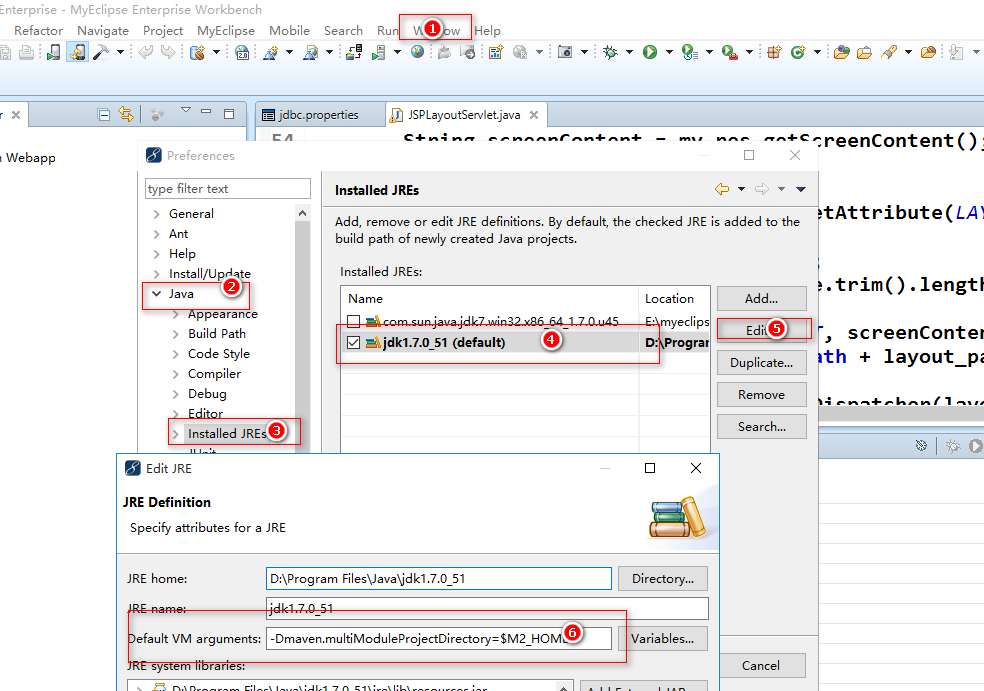Click the flashlight Search icon
Image resolution: width=984 pixels, height=691 pixels.
click(889, 52)
